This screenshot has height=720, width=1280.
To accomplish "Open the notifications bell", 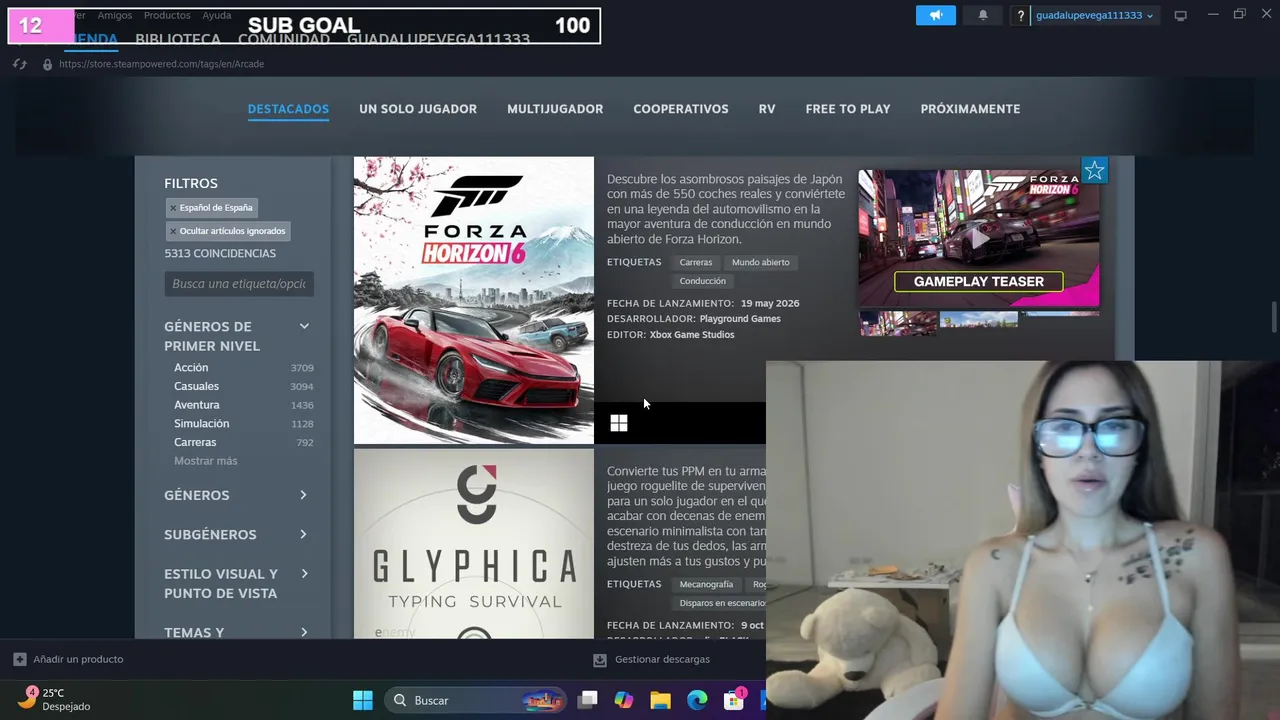I will (x=983, y=15).
